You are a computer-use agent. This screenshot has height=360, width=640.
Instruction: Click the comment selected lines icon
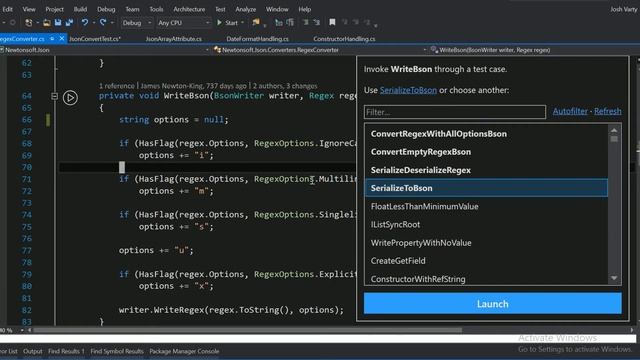point(279,23)
